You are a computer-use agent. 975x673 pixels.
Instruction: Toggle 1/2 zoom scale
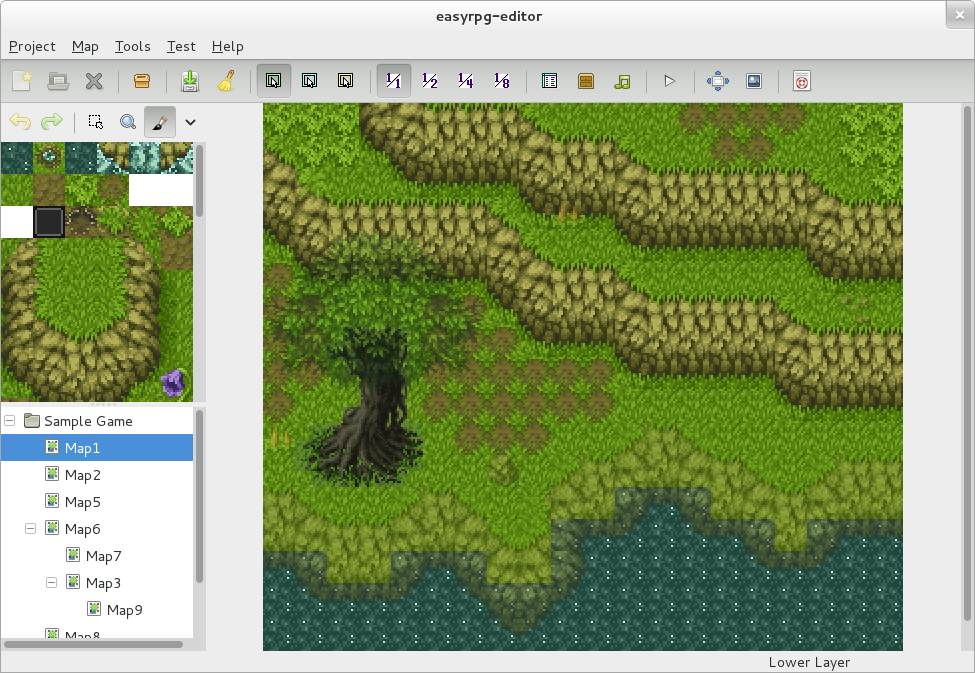click(429, 81)
